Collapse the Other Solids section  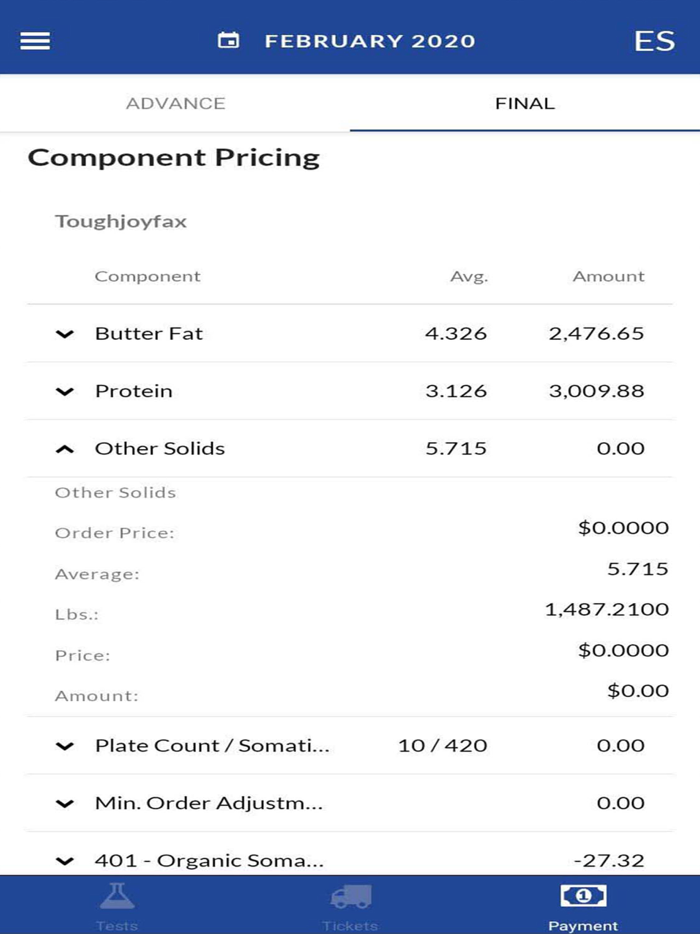[65, 449]
